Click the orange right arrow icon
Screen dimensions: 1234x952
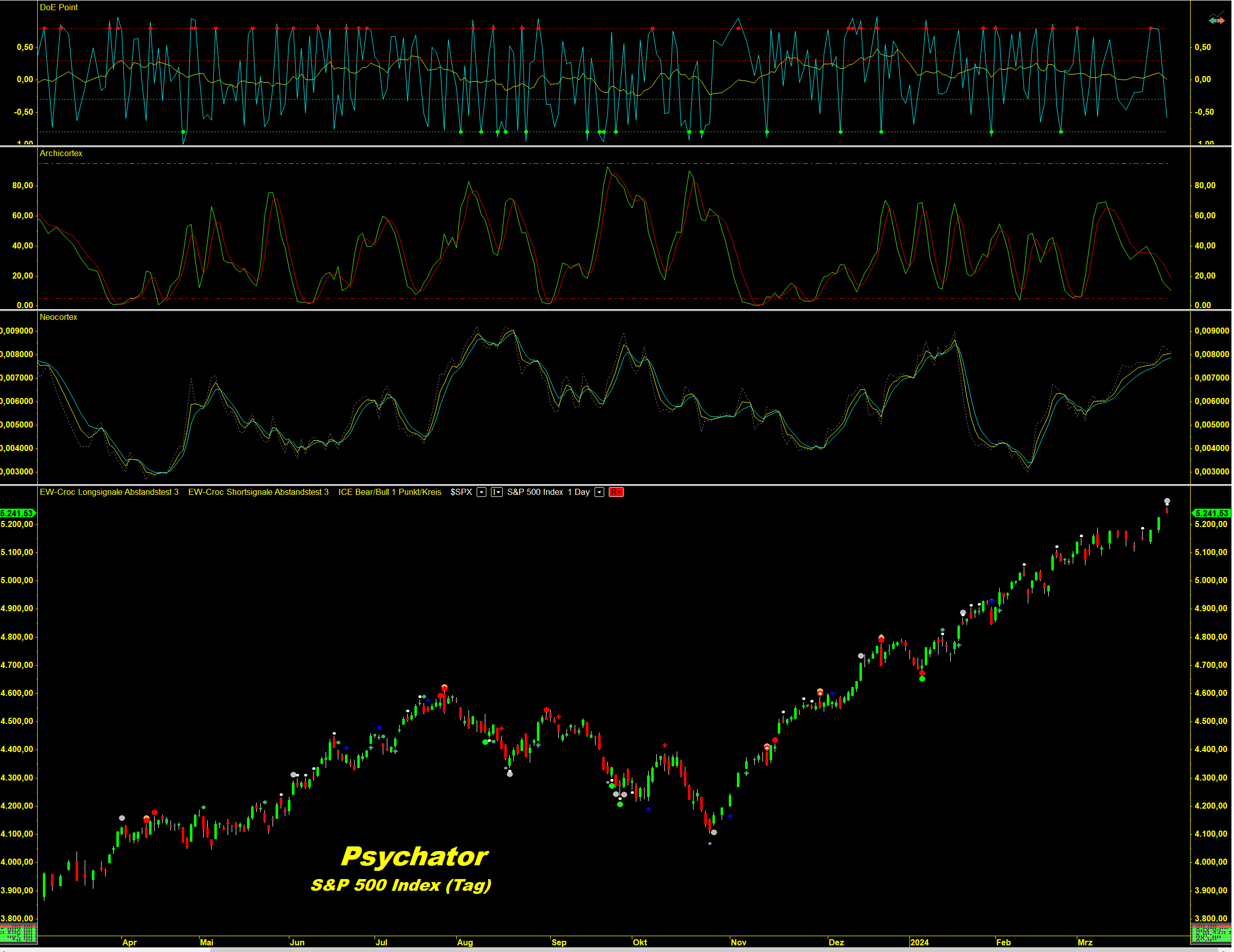[x=1220, y=21]
